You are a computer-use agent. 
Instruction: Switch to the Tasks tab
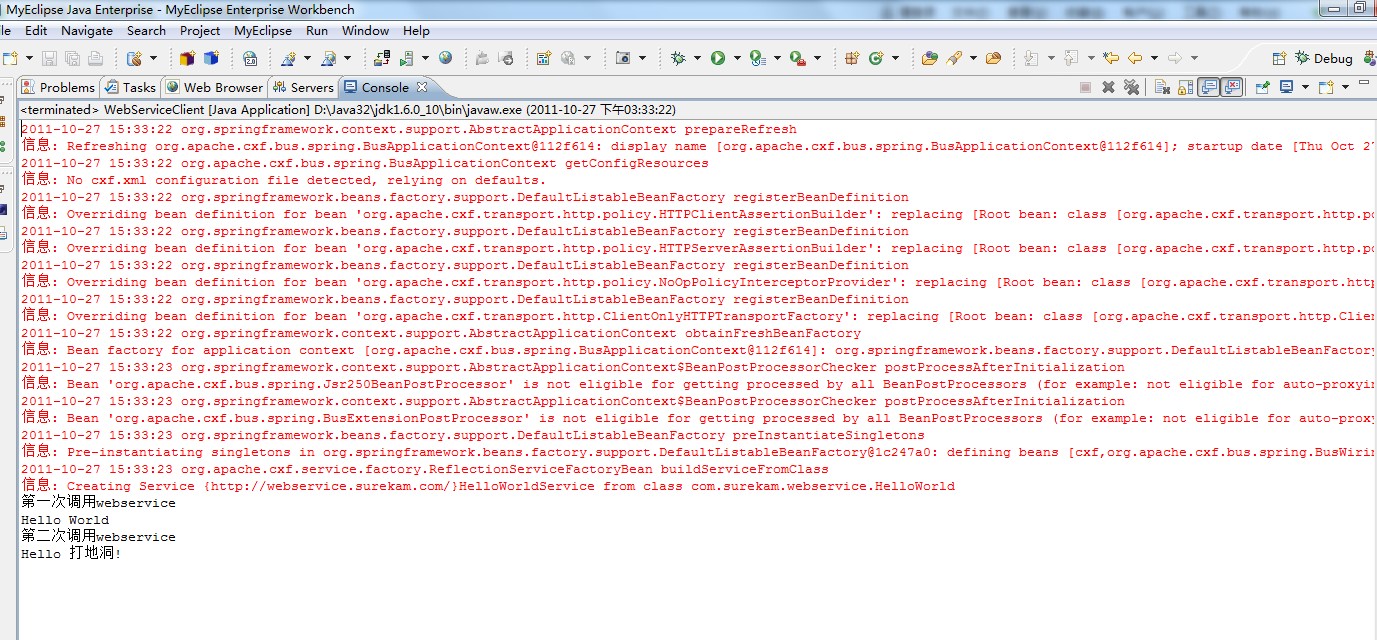tap(130, 87)
